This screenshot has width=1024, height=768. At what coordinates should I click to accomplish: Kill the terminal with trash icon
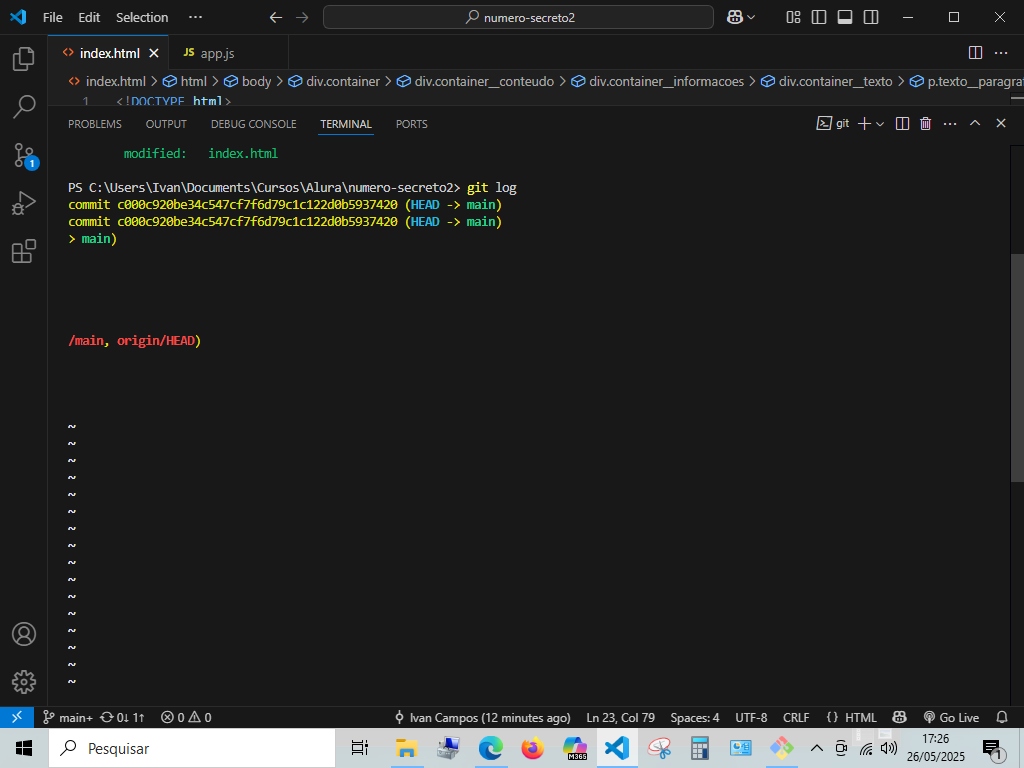pyautogui.click(x=925, y=123)
